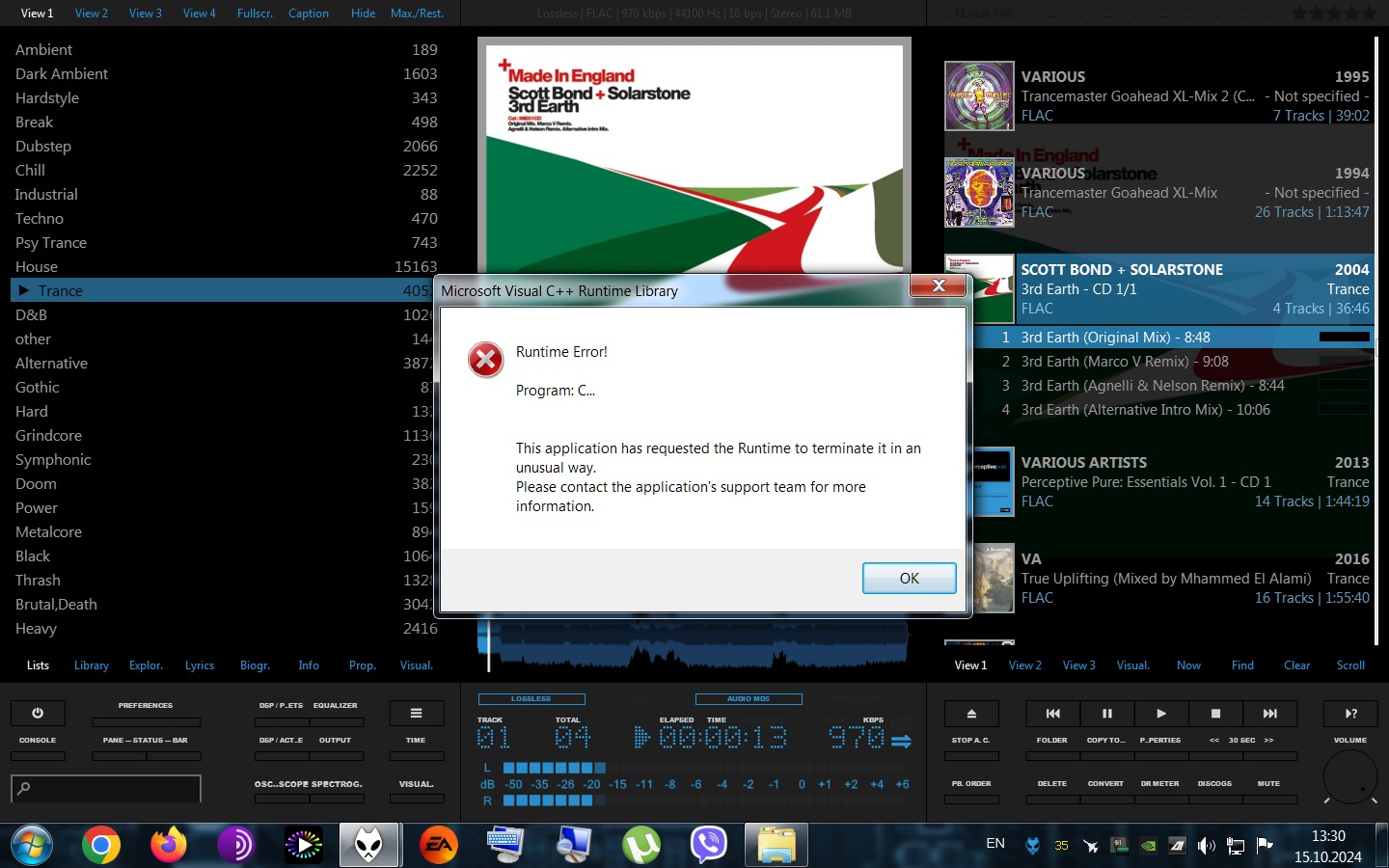Viewport: 1389px width, 868px height.
Task: Toggle the MUTE button
Action: coord(1268,800)
